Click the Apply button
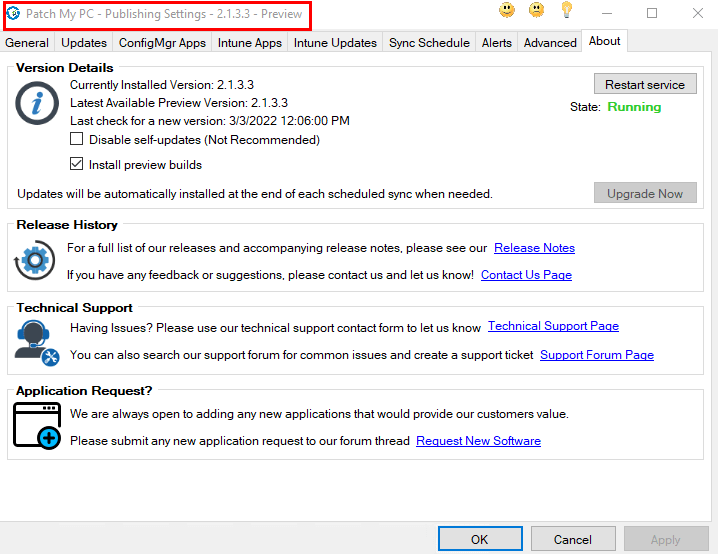This screenshot has width=718, height=554. point(666,539)
